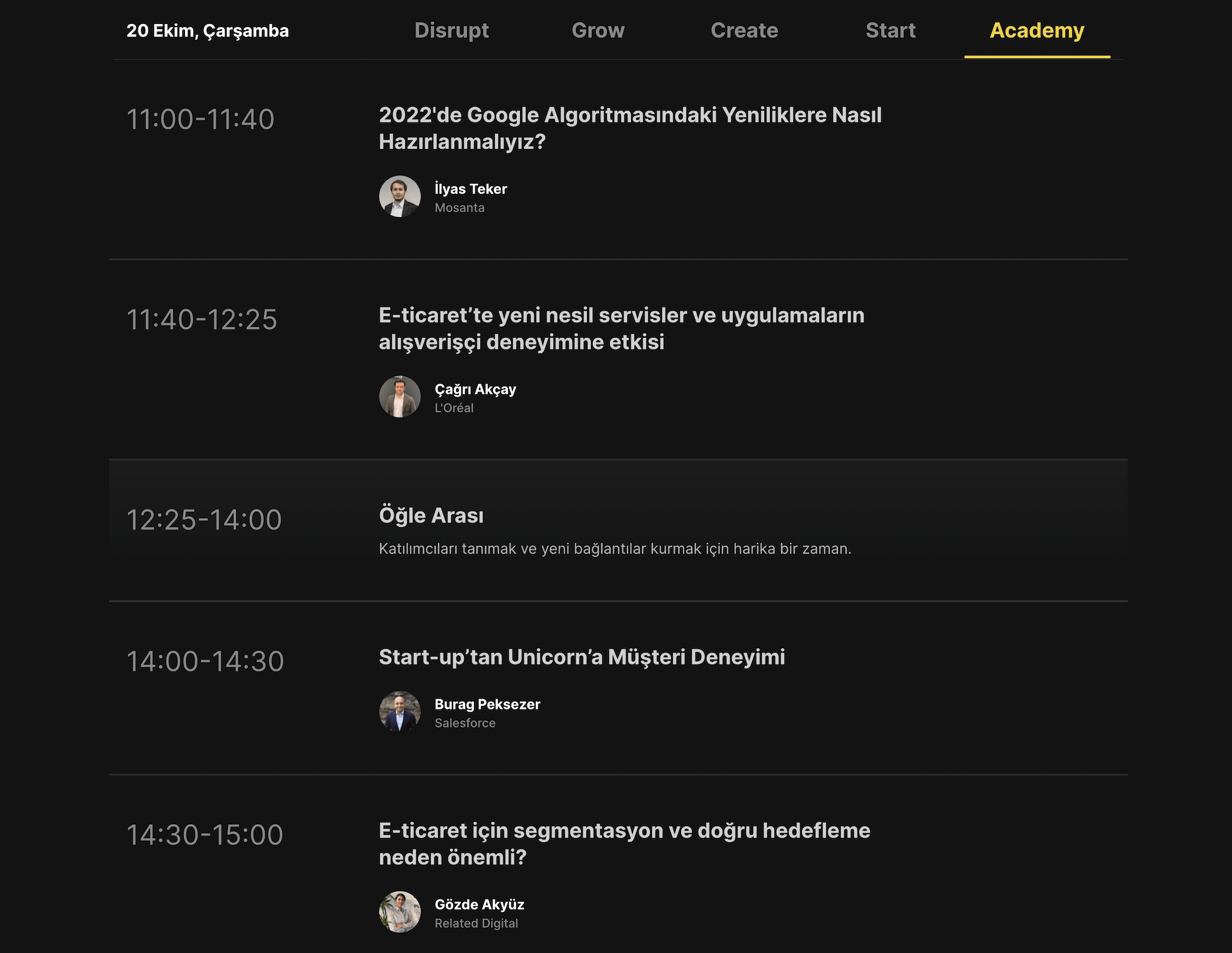Click the Gözde Akyüz speaker name
Screen dimensions: 1232x953
479,904
